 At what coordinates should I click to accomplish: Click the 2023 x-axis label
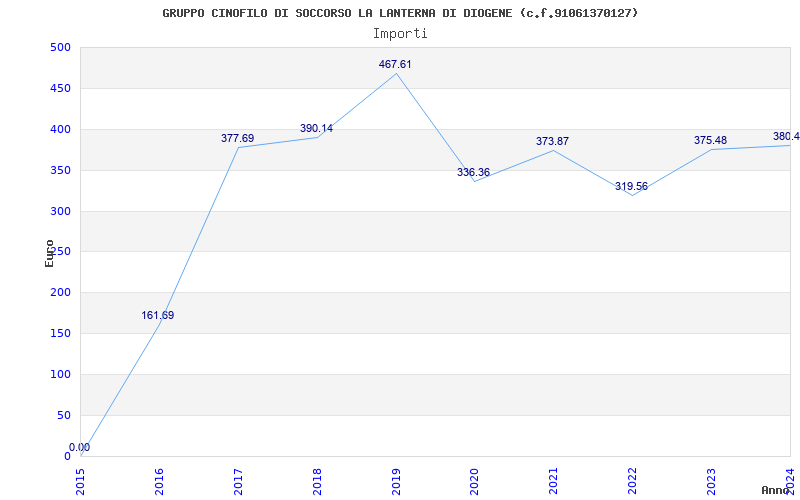coord(712,481)
